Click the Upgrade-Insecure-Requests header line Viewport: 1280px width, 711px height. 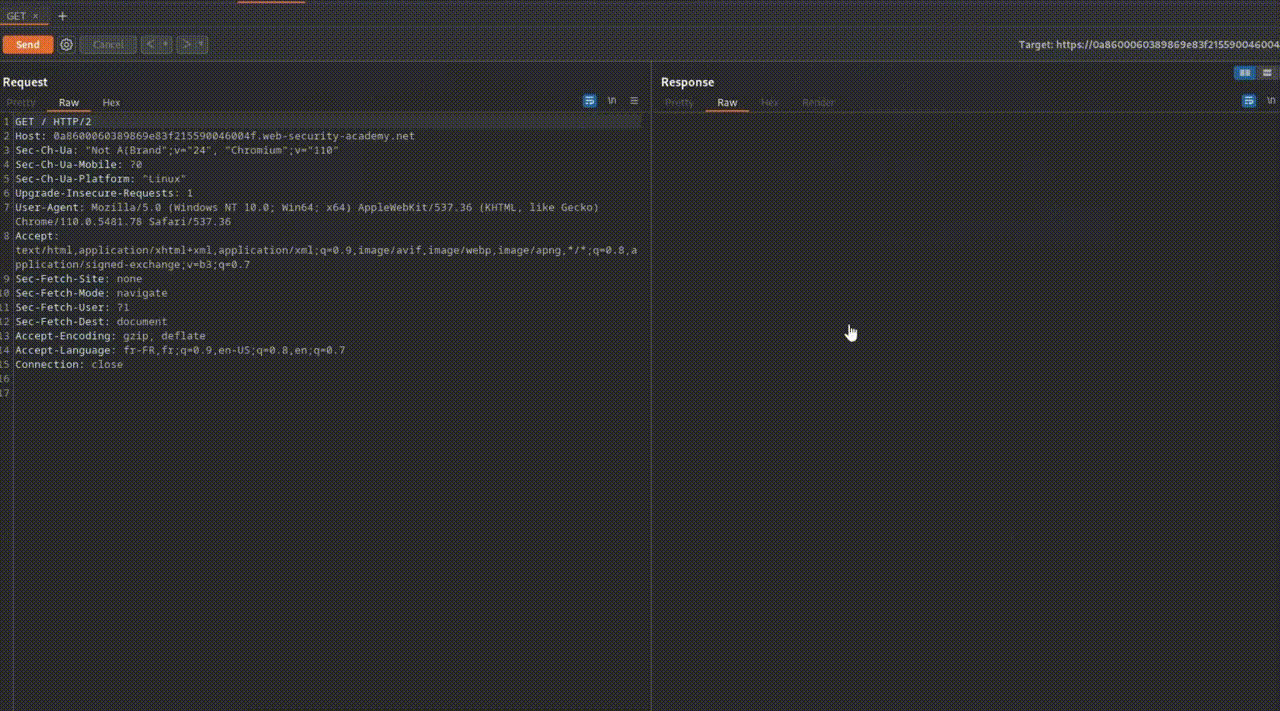[x=104, y=193]
